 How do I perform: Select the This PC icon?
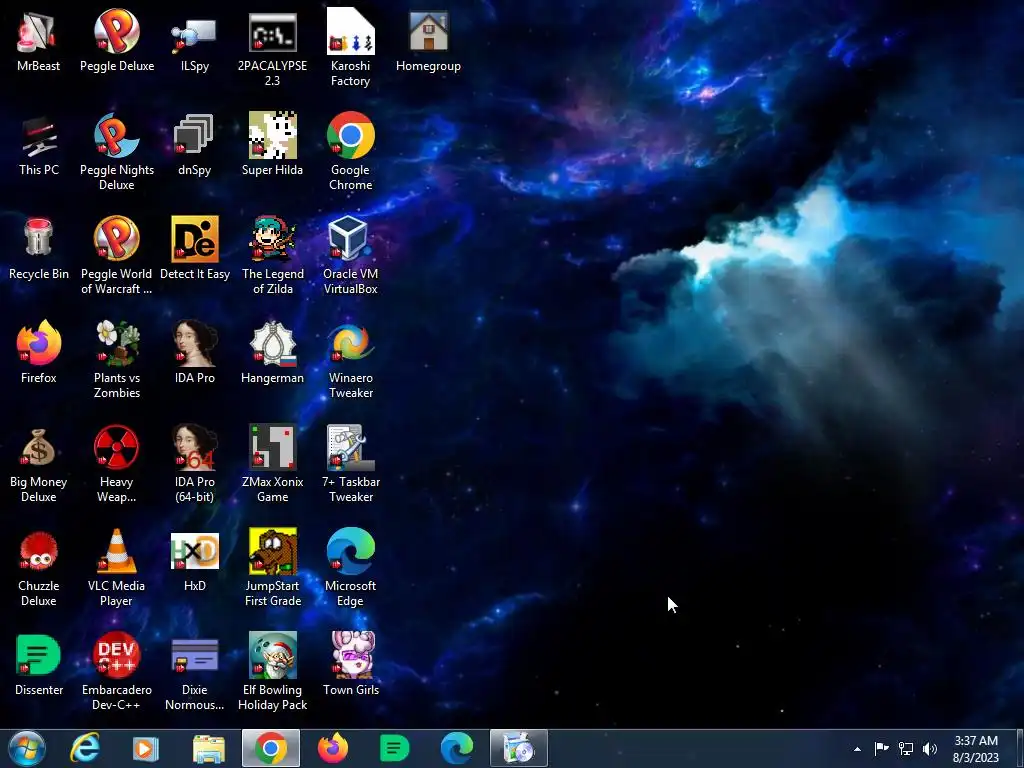[x=39, y=144]
